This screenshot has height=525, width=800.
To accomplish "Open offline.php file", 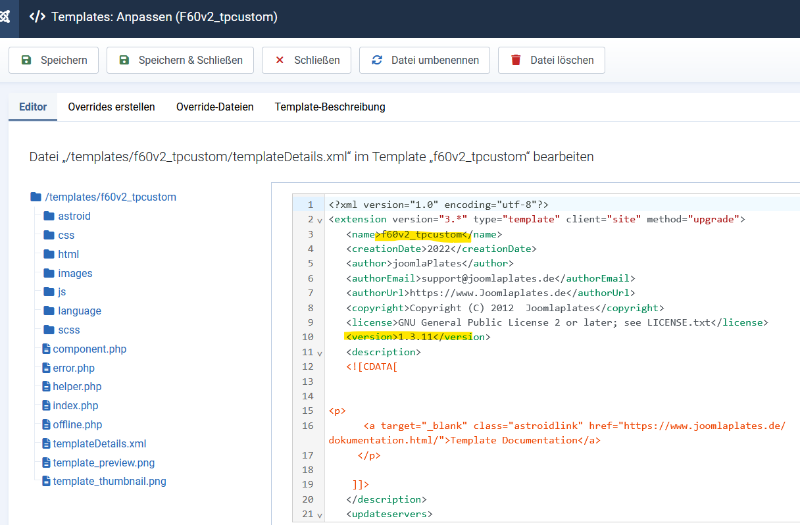I will click(x=77, y=424).
